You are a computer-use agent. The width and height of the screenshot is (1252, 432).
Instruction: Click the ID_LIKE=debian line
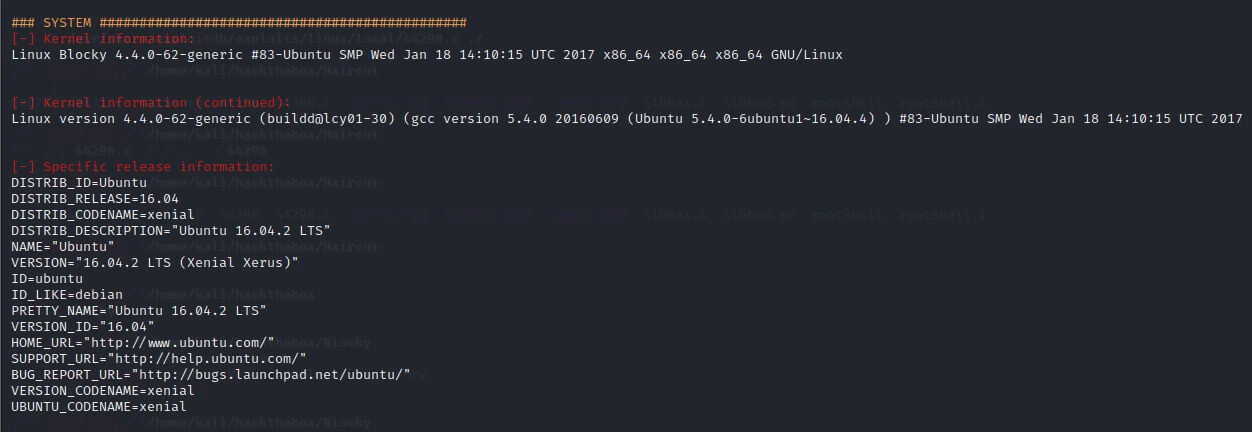(67, 294)
